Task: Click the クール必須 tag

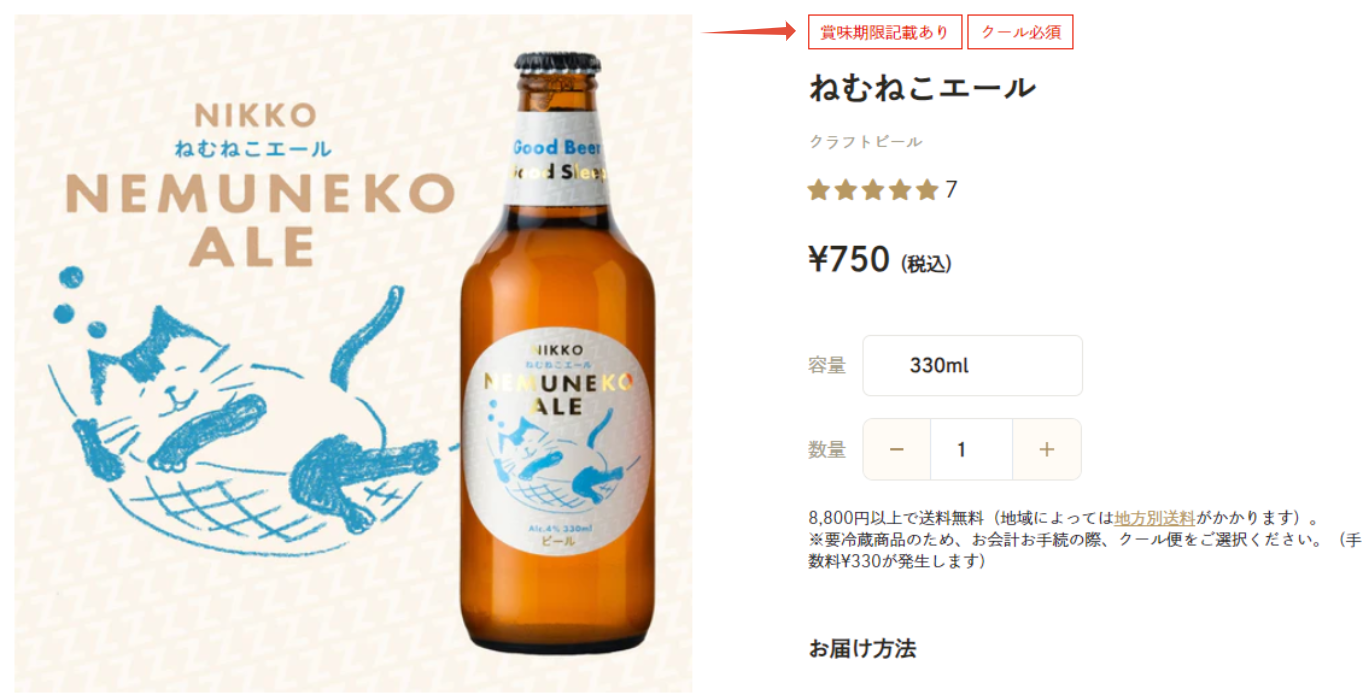Action: tap(1020, 32)
